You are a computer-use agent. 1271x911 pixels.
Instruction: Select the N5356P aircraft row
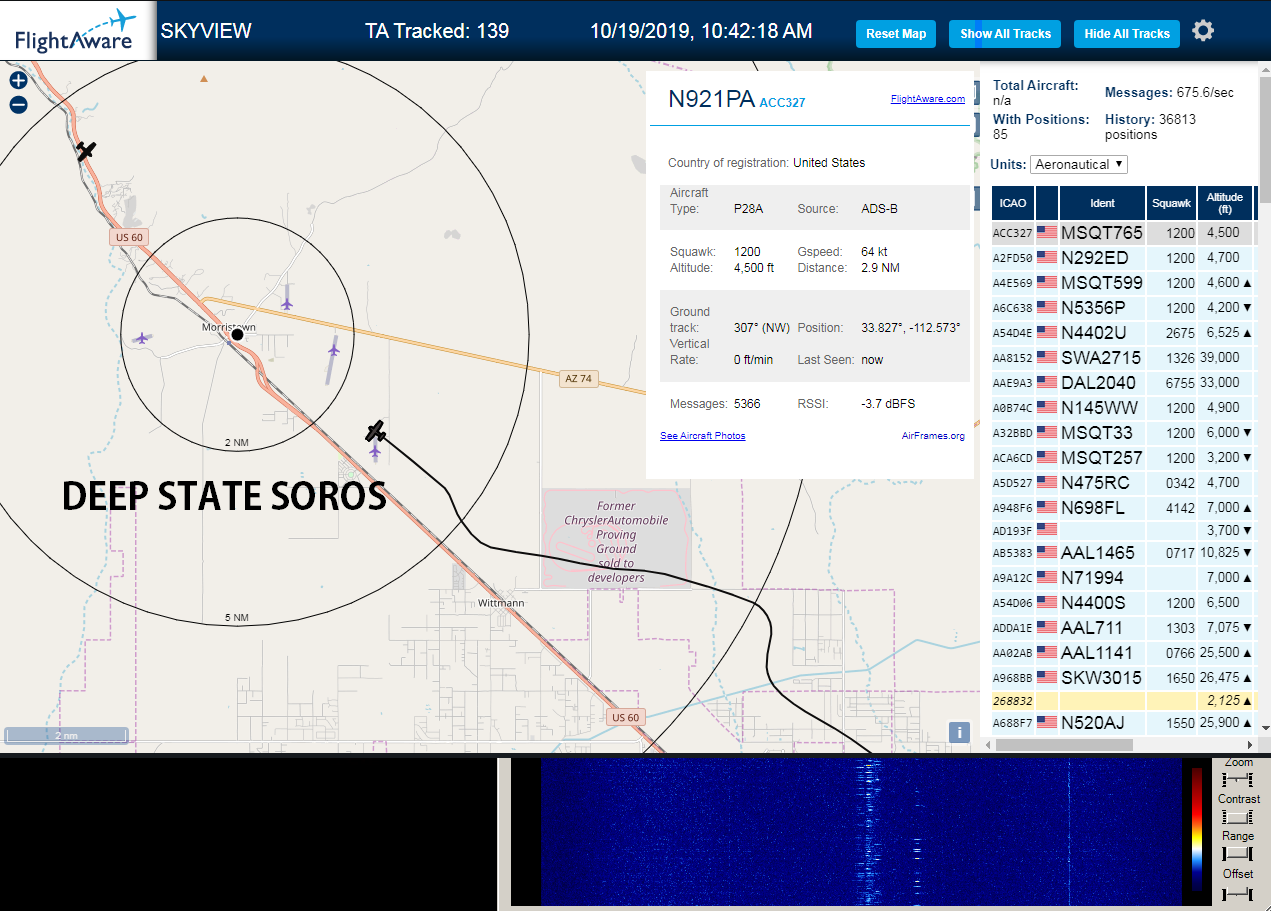click(1122, 308)
